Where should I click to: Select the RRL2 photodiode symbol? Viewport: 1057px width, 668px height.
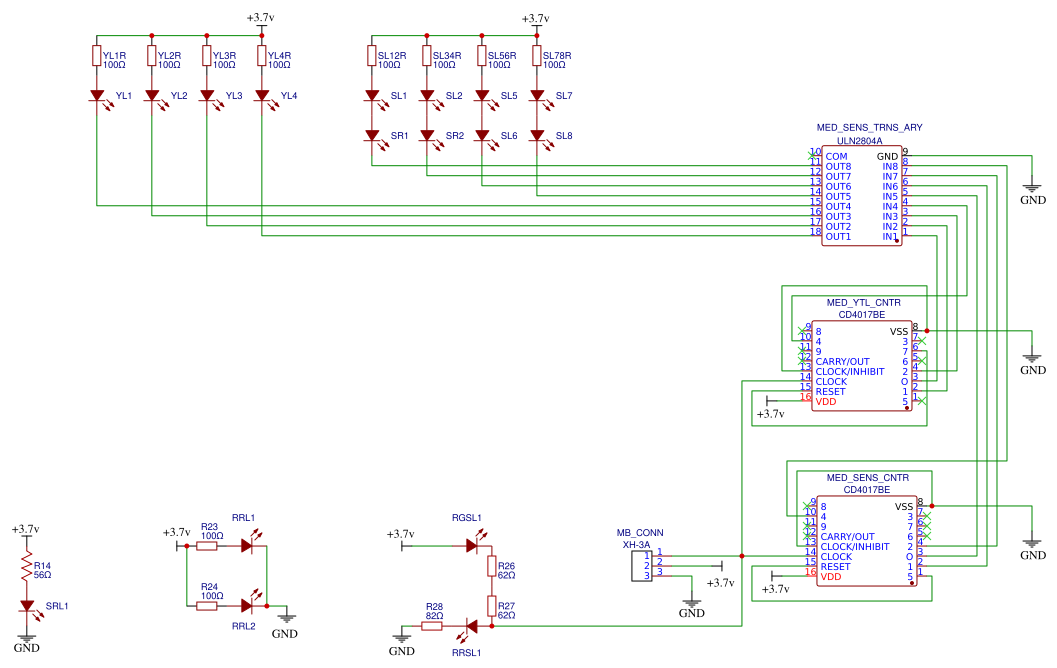tap(247, 602)
